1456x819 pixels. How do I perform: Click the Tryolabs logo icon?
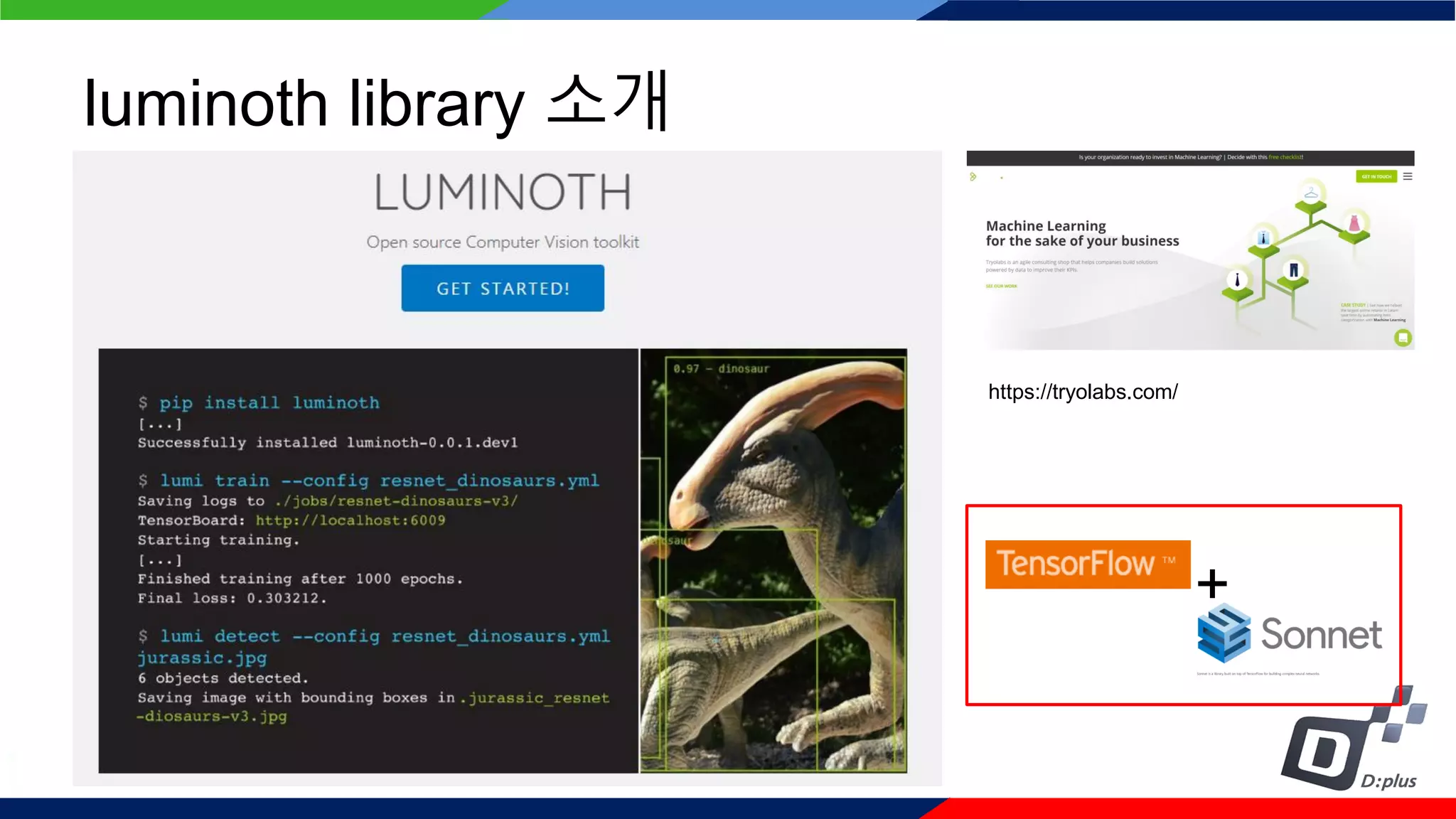(973, 176)
